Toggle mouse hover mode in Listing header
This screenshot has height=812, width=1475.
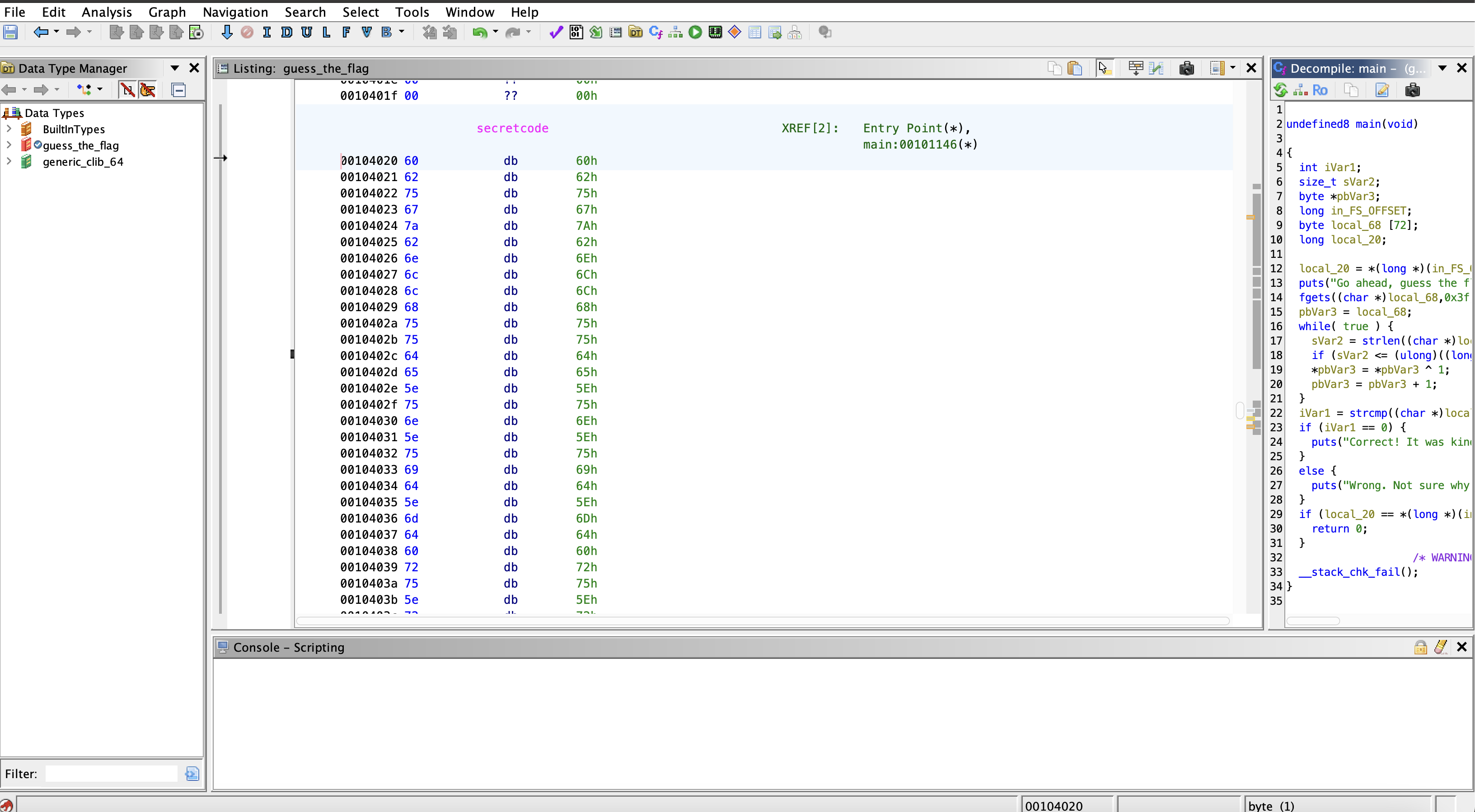pyautogui.click(x=1105, y=69)
